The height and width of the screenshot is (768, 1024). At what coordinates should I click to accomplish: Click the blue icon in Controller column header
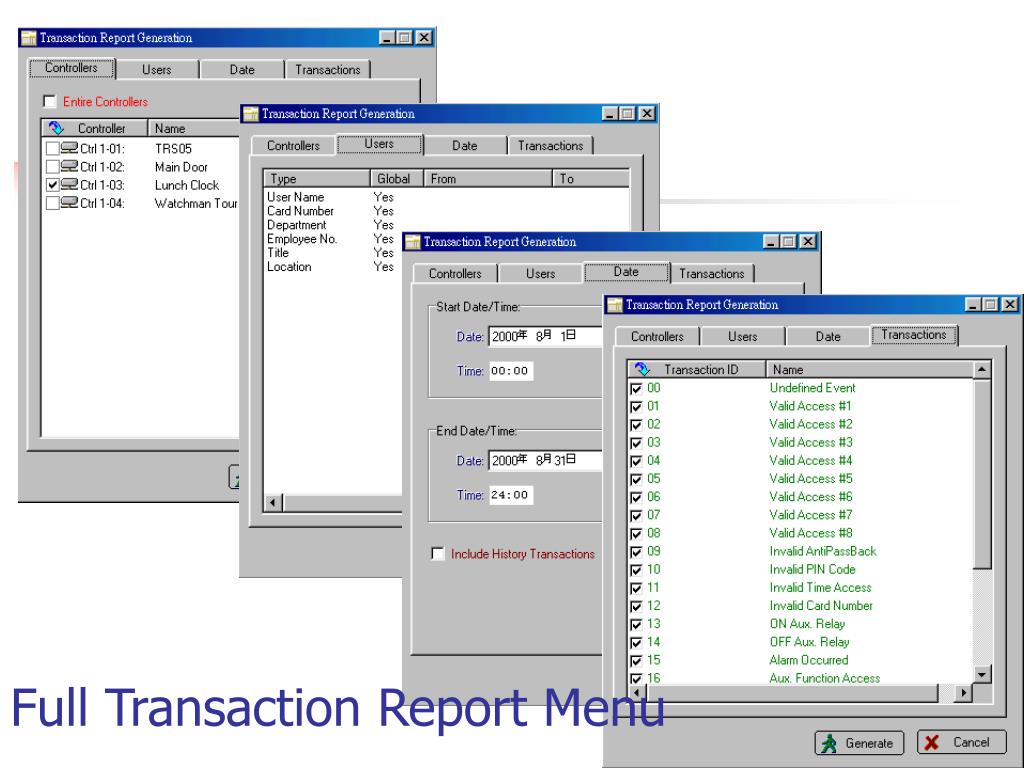tap(56, 128)
